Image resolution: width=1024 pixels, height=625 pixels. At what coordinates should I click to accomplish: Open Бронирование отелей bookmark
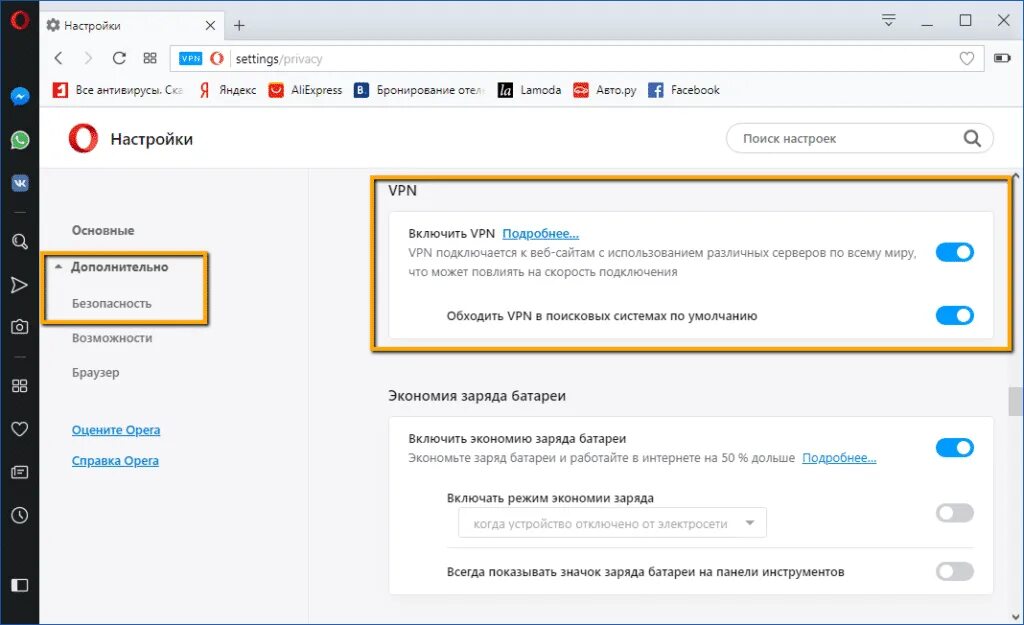[419, 90]
